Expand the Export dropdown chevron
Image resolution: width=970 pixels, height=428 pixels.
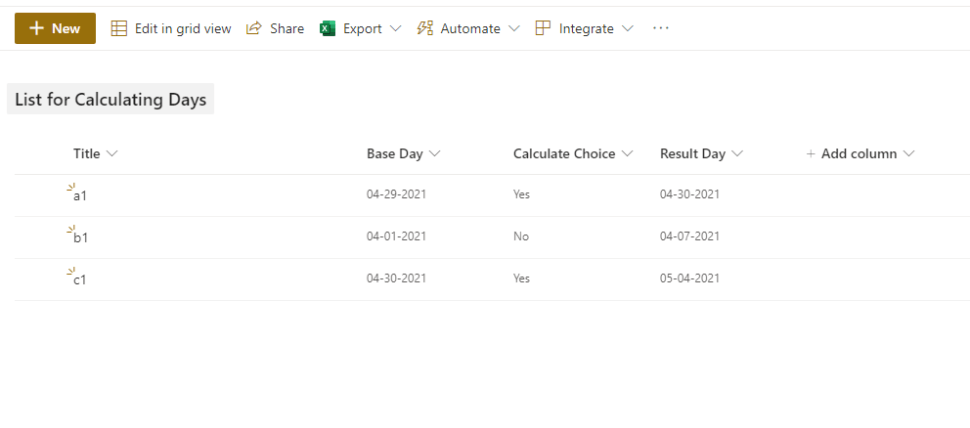(x=396, y=28)
